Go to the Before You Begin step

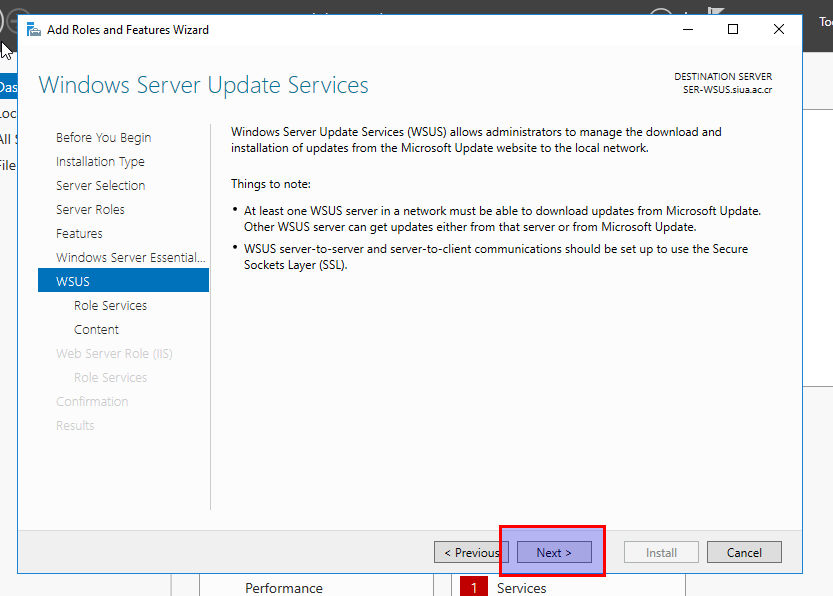pyautogui.click(x=104, y=138)
